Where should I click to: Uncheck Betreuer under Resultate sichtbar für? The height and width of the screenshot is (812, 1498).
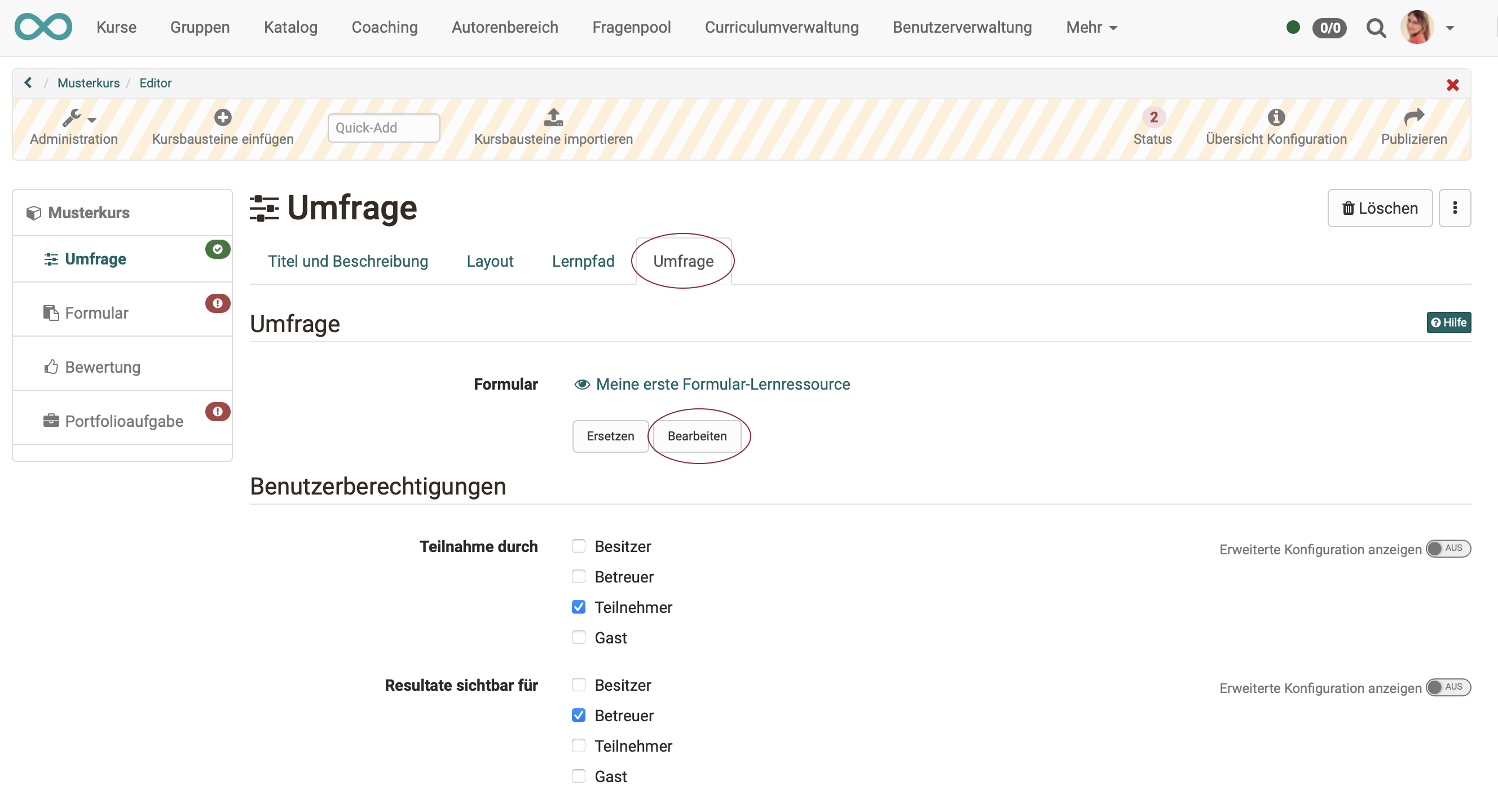click(579, 715)
